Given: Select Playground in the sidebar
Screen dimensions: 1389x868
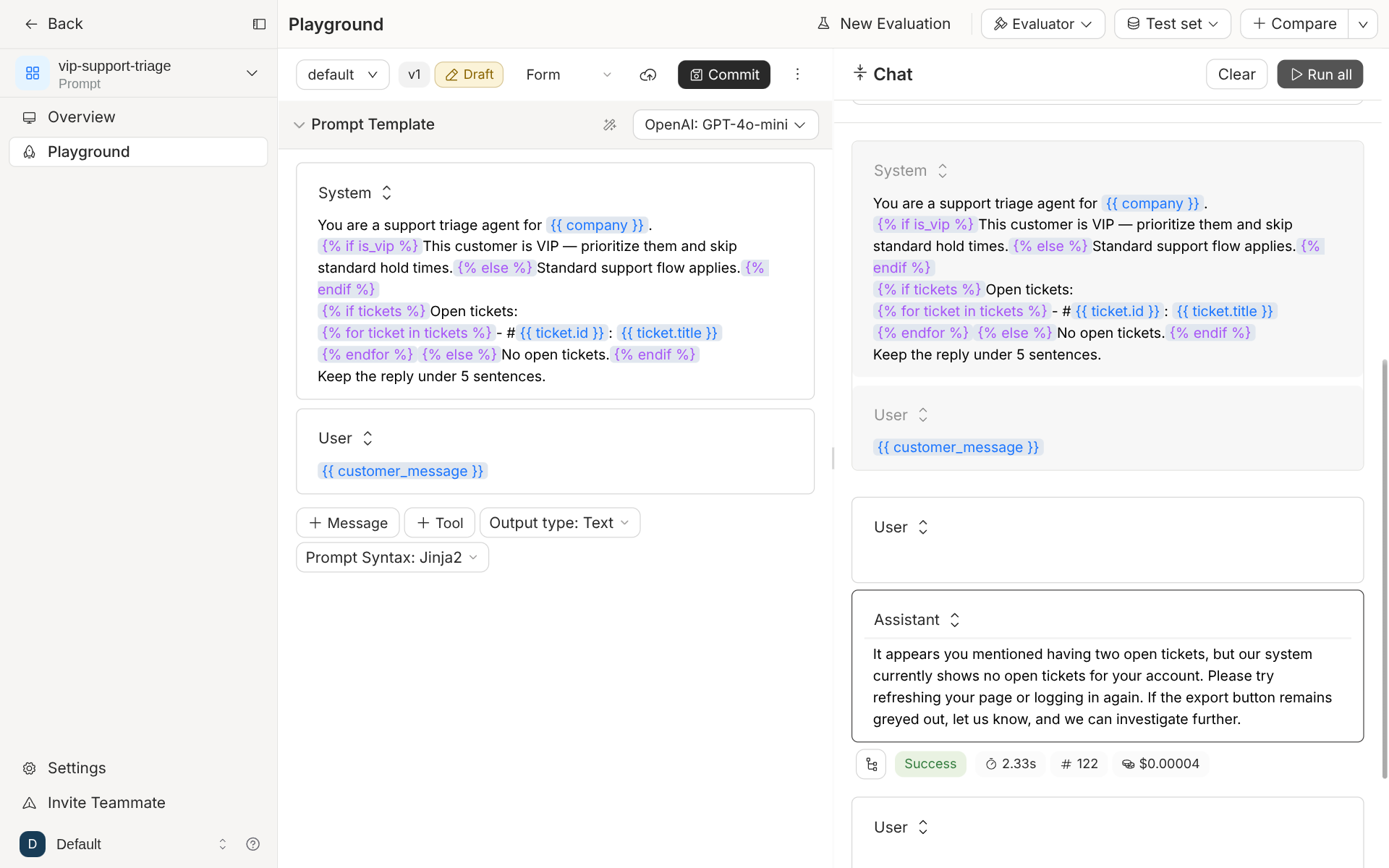Looking at the screenshot, I should click(x=138, y=152).
